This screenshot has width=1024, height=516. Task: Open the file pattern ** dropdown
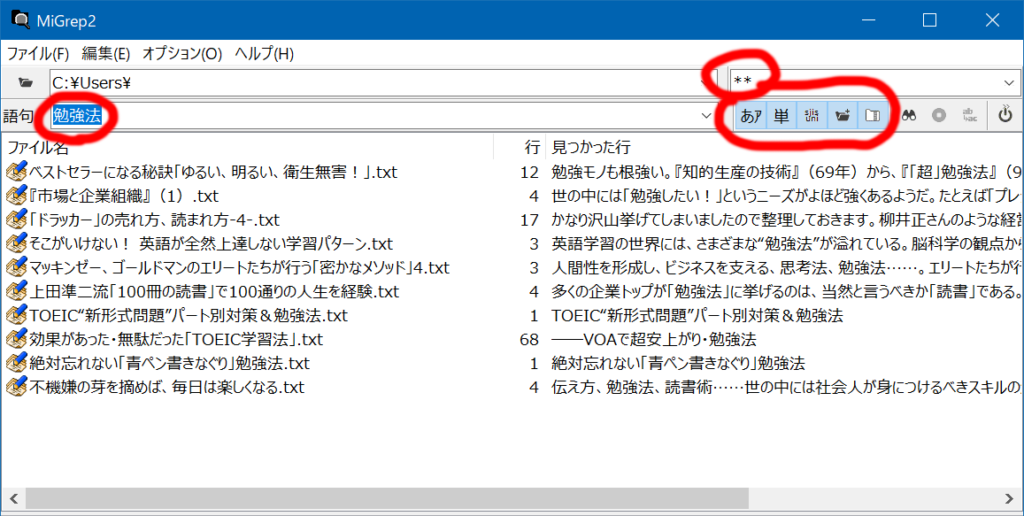click(1008, 82)
